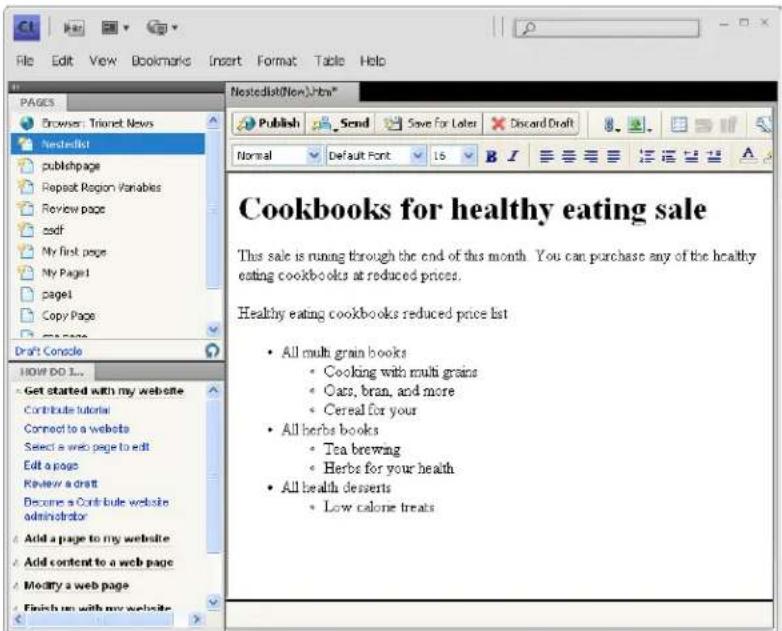Center align text
This screenshot has height=631, width=782.
[x=569, y=156]
